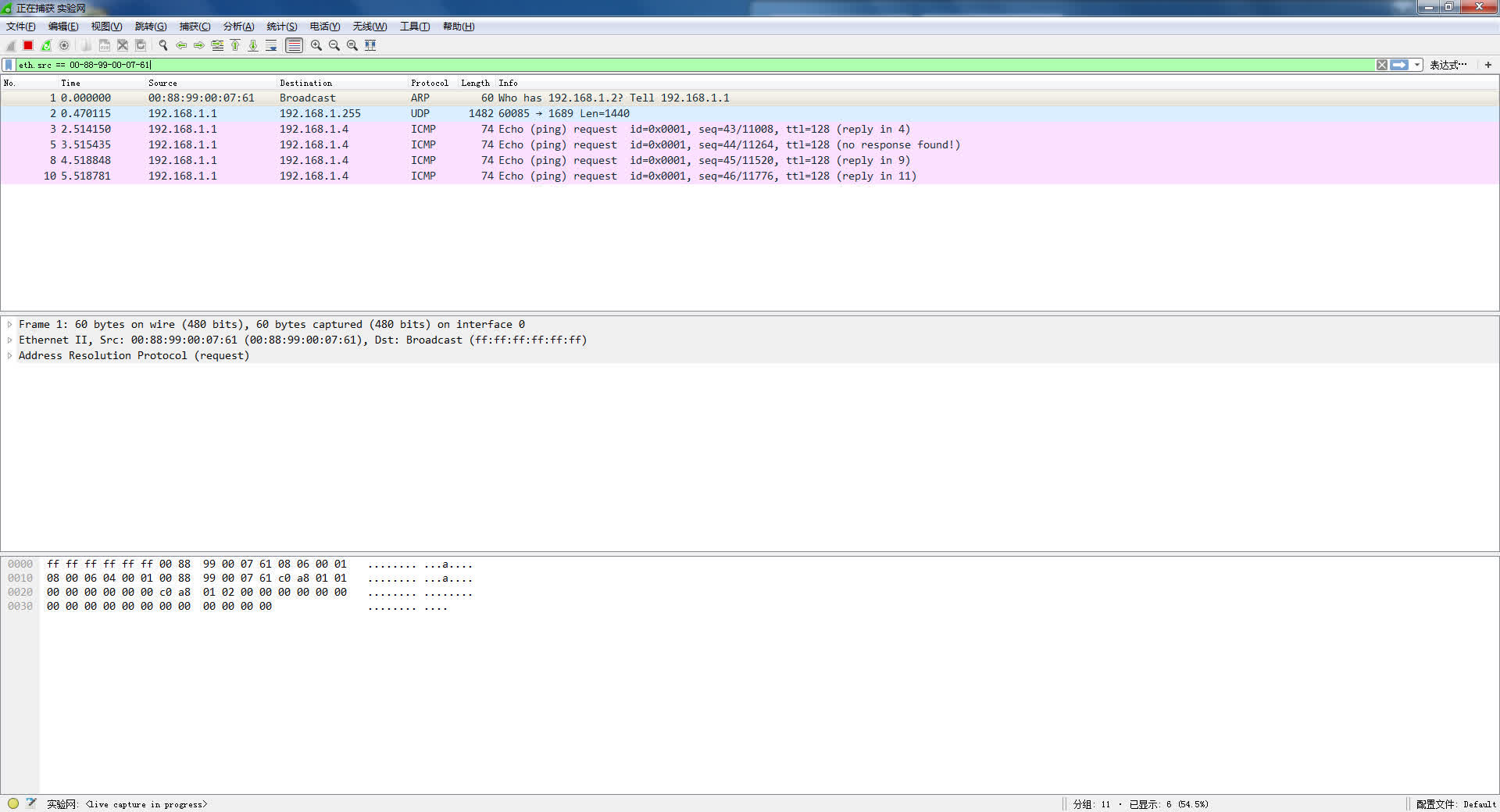Zoom in on packet list text
The width and height of the screenshot is (1500, 812).
coord(316,45)
